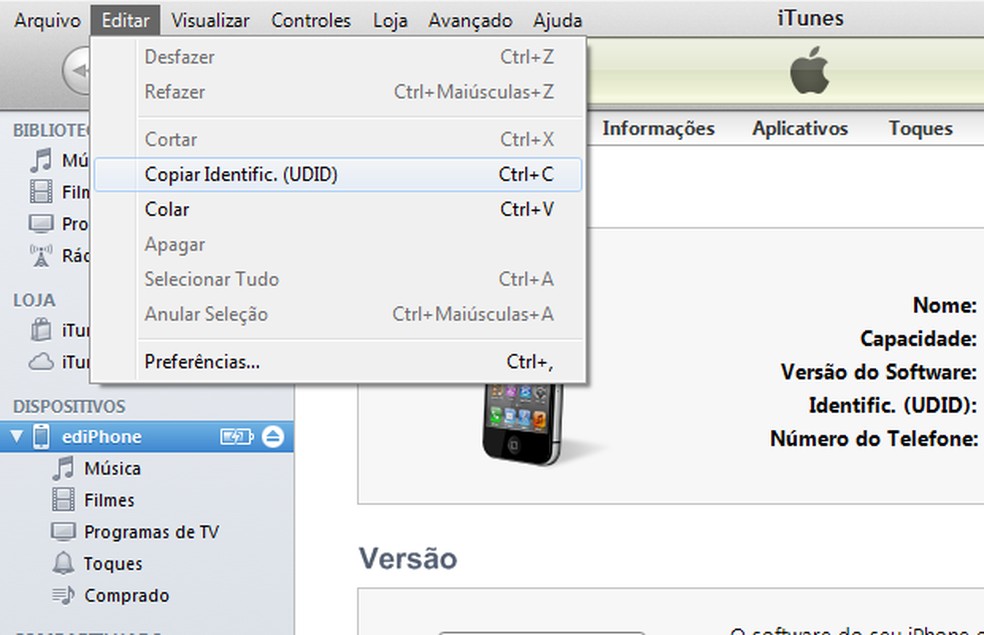Click the LOJA sidebar header

pos(34,300)
